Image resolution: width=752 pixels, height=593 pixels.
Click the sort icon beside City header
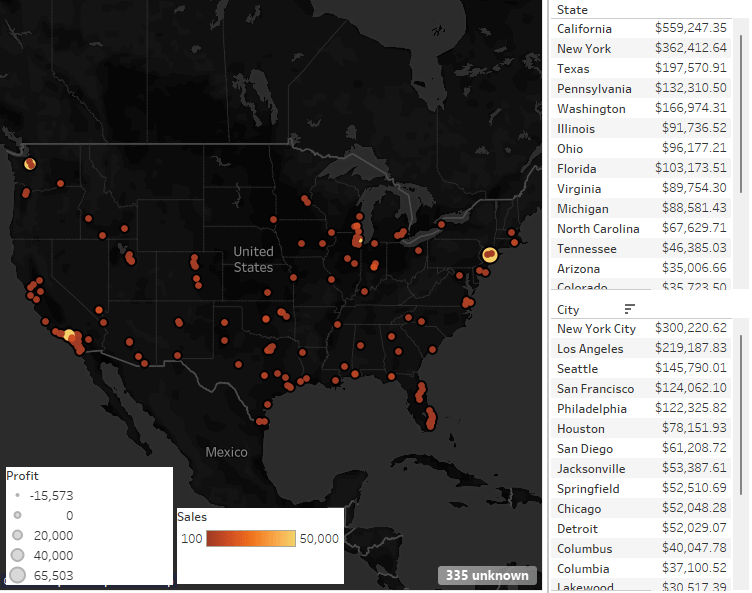[x=630, y=309]
